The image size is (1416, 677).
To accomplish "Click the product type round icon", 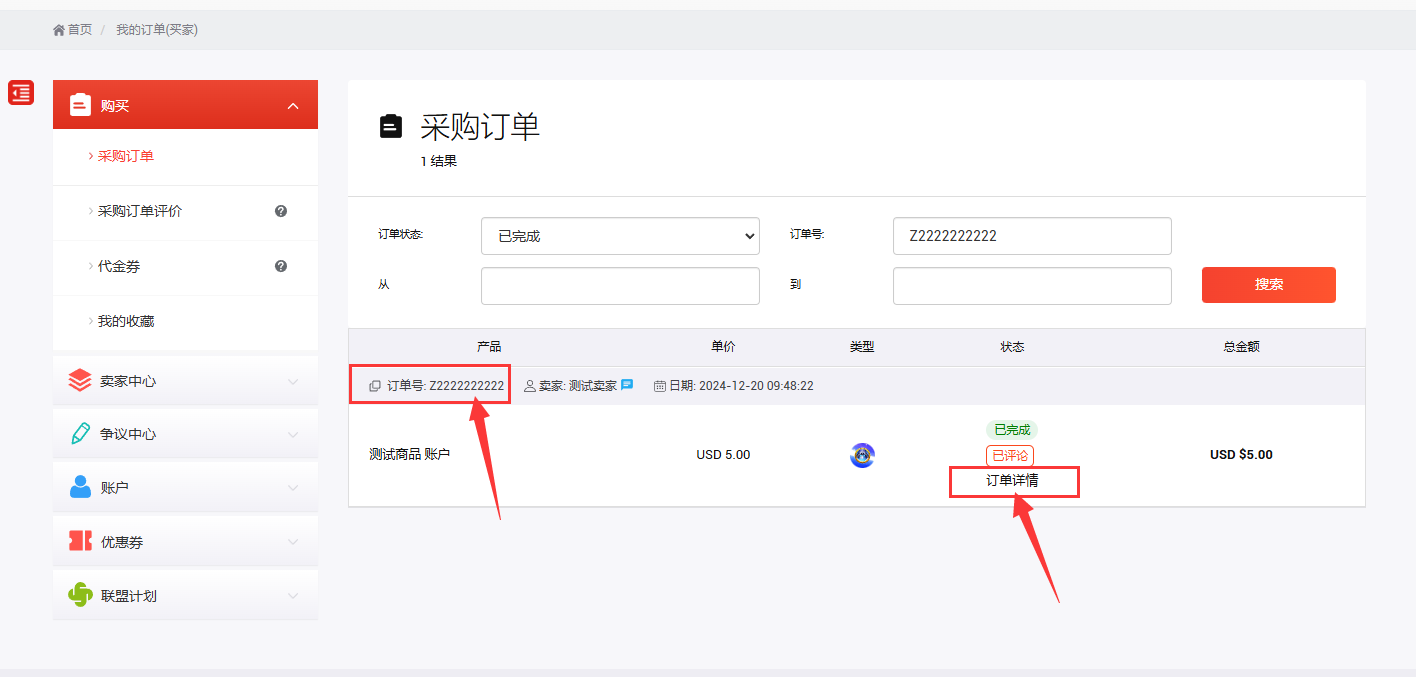I will [x=862, y=456].
